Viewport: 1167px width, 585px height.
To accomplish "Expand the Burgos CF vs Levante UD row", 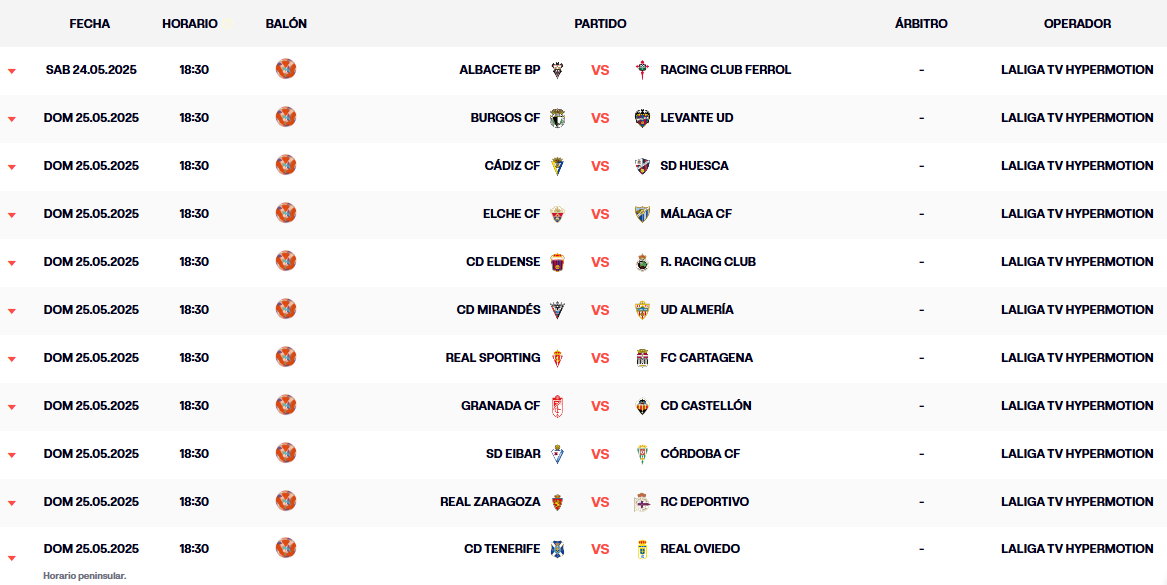I will (x=12, y=119).
